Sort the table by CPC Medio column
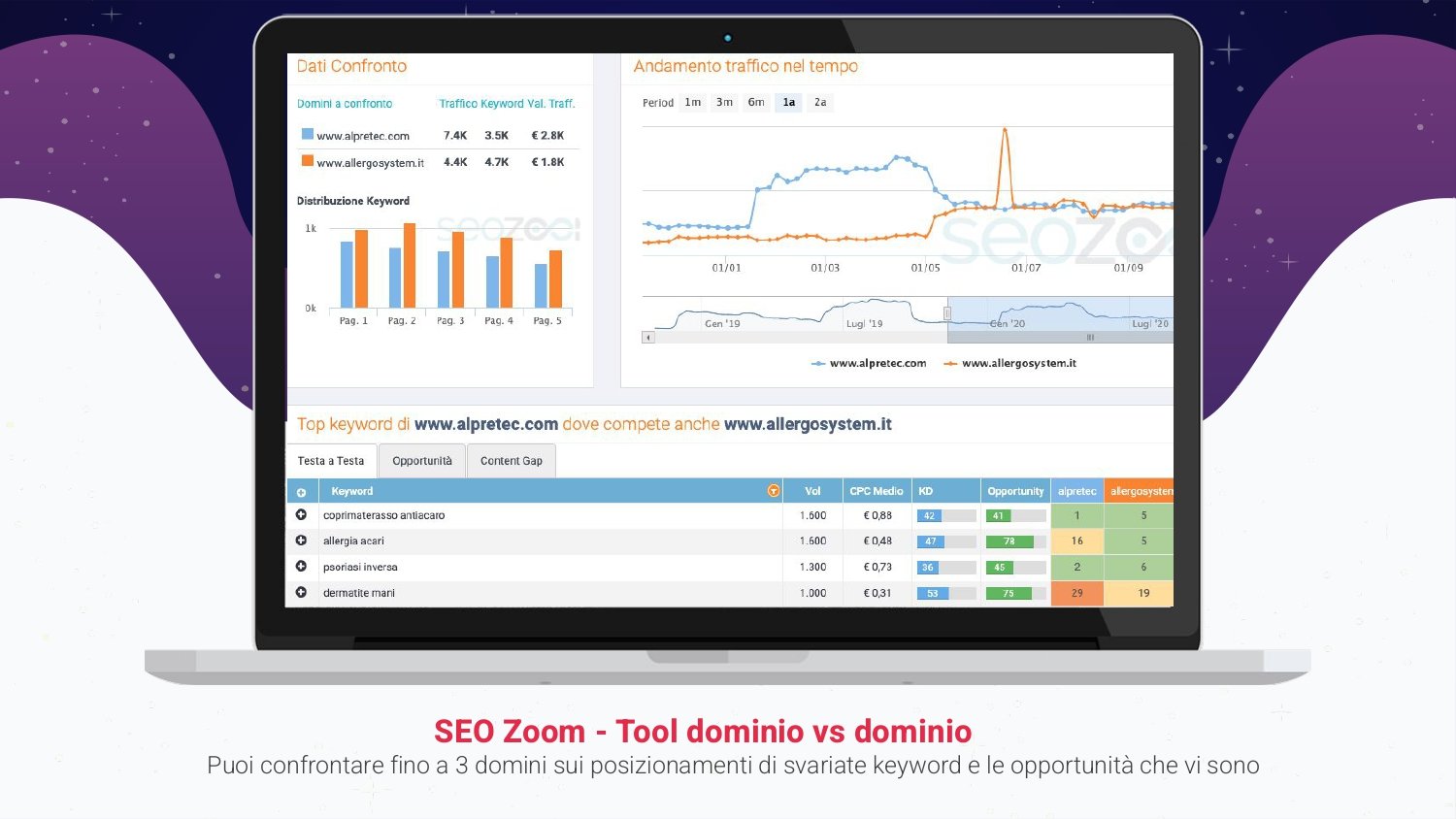 876,491
